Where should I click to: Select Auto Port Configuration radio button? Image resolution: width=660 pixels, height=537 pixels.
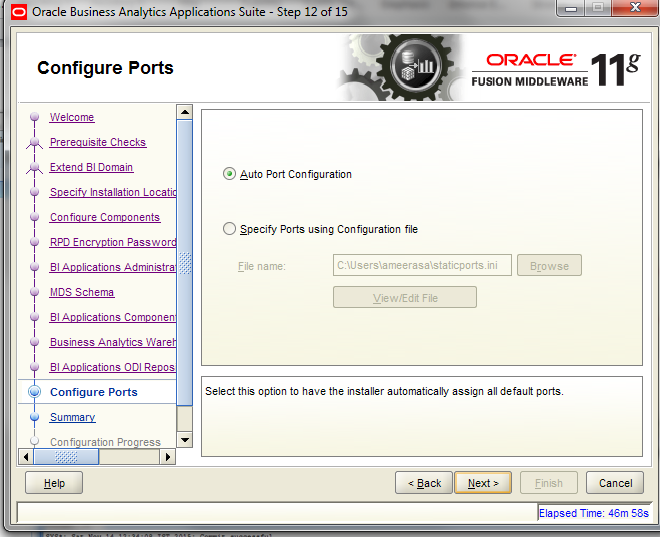229,174
